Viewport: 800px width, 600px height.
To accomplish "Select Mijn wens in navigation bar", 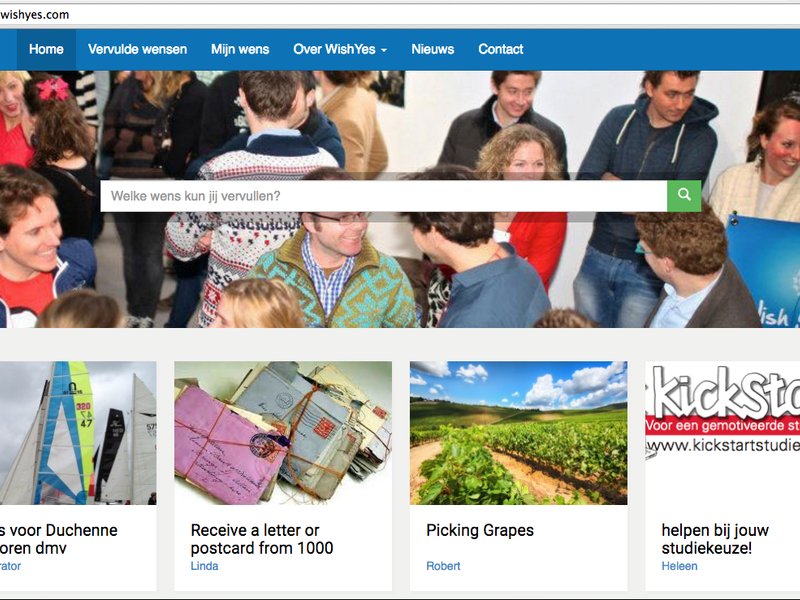I will [240, 49].
